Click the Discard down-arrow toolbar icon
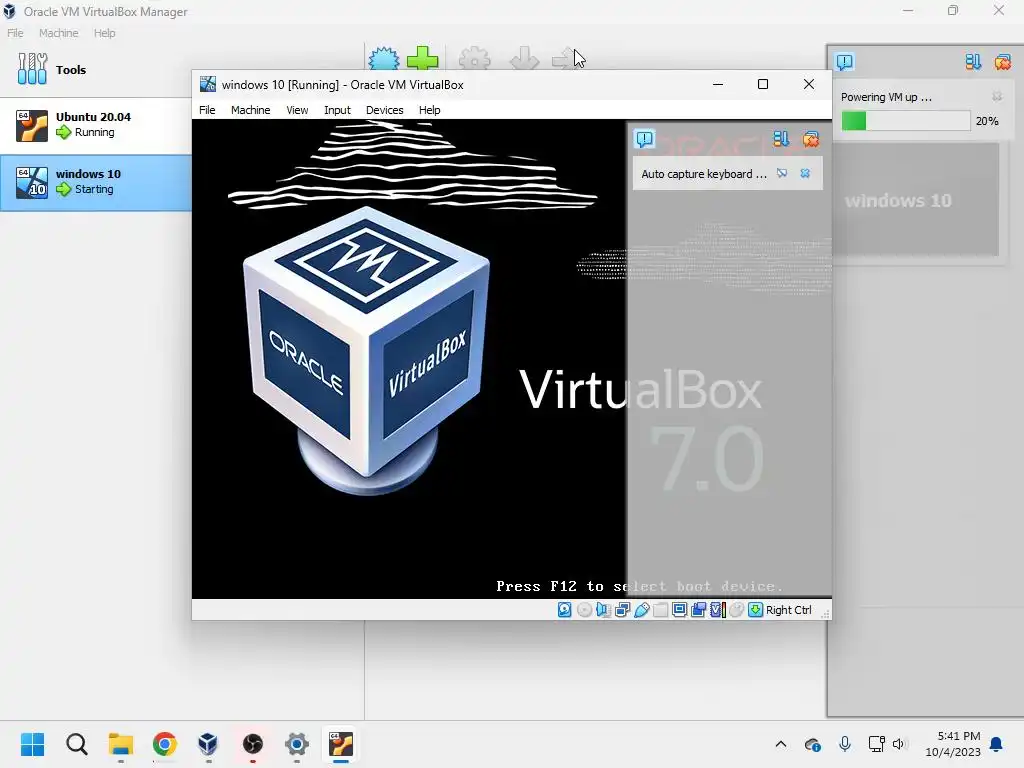The image size is (1024, 768). [x=524, y=59]
